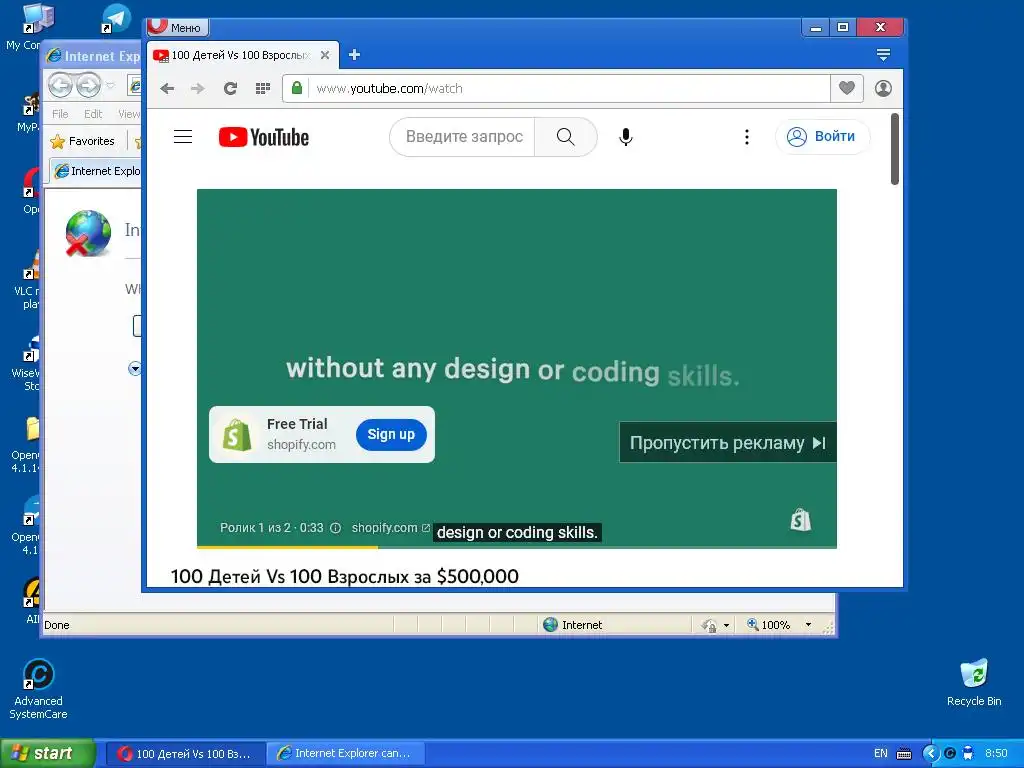Open IE recent pages dropdown arrow

[110, 85]
